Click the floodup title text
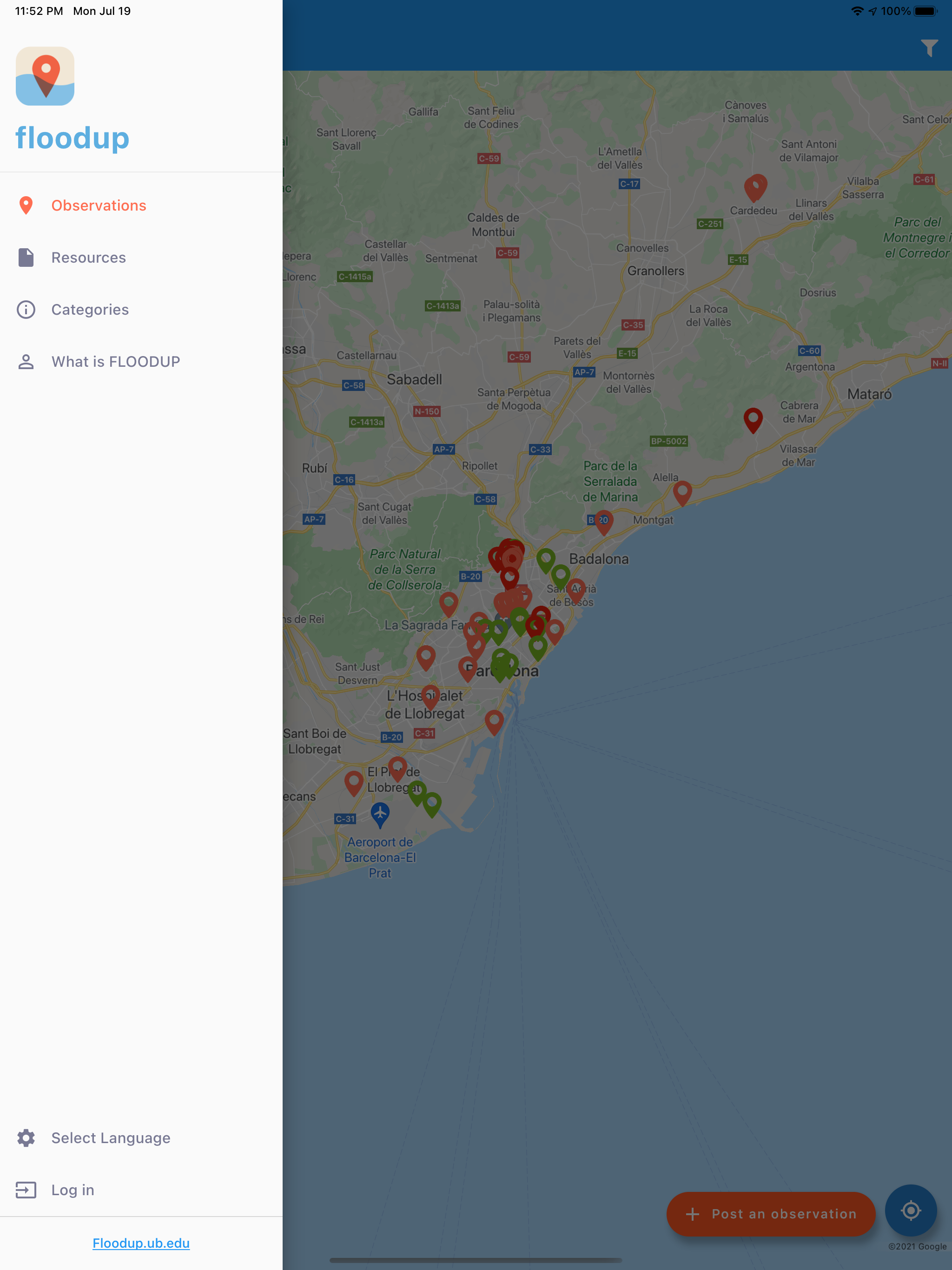Screen dimensions: 952x1270 coord(73,138)
